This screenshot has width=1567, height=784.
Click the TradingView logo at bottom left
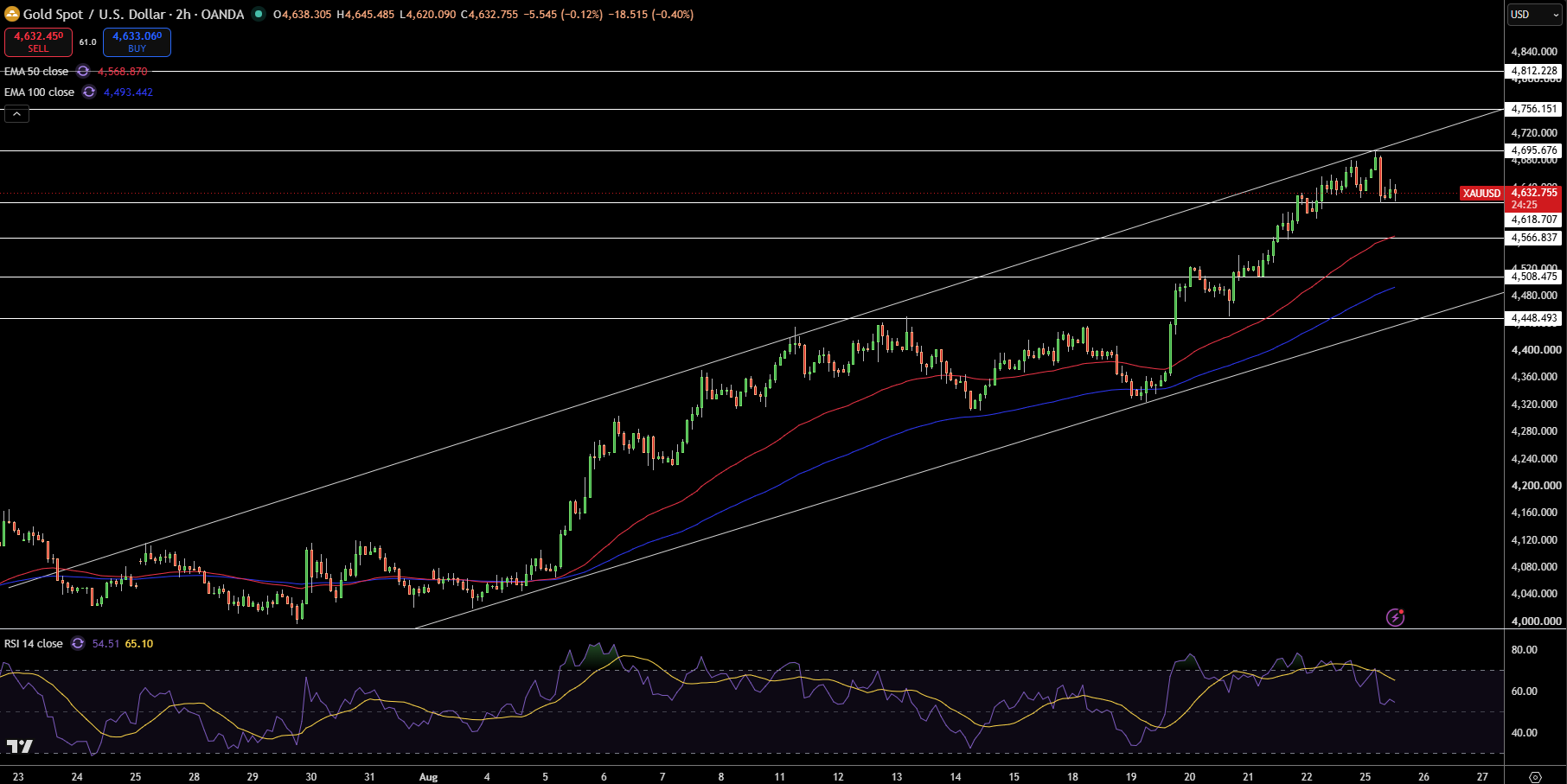tap(20, 746)
